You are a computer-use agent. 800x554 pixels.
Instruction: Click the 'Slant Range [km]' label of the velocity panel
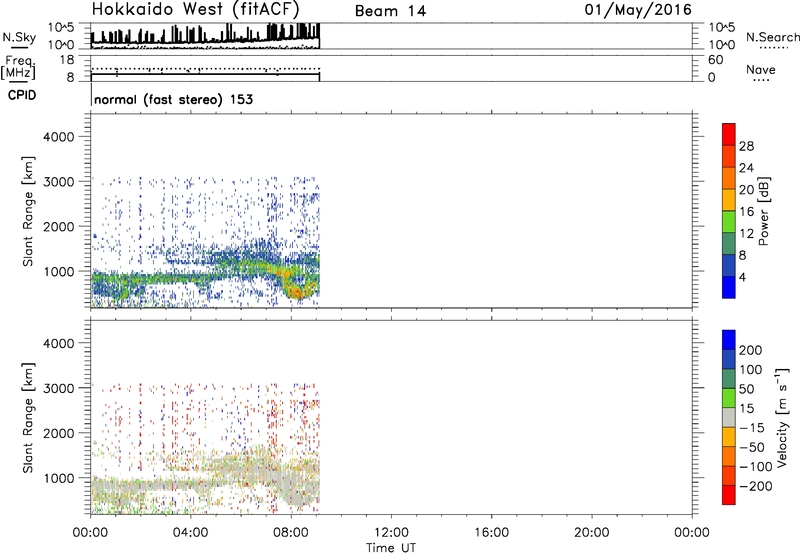28,418
